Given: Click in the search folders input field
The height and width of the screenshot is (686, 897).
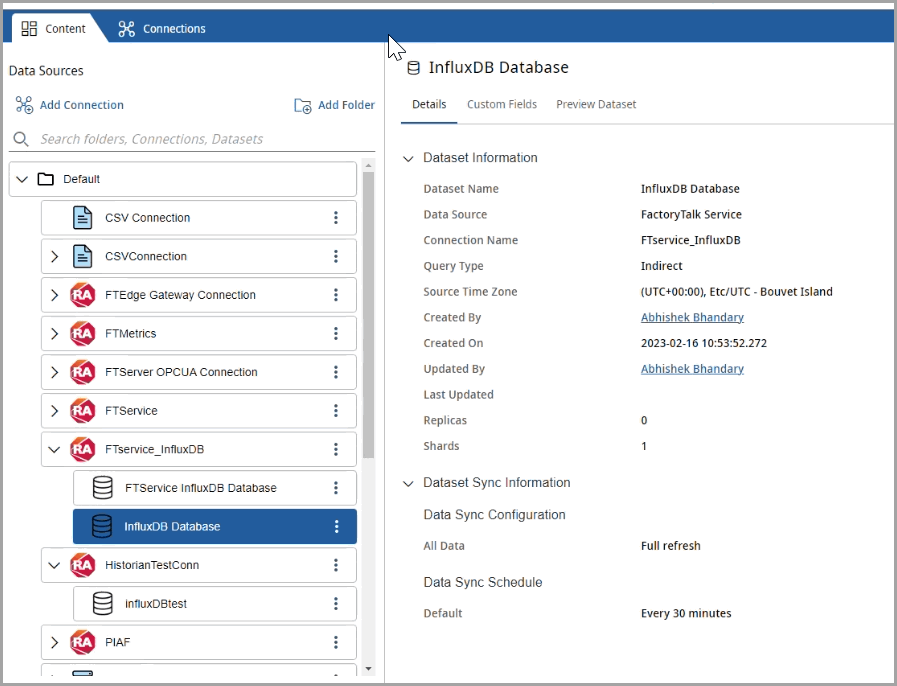Looking at the screenshot, I should 190,139.
